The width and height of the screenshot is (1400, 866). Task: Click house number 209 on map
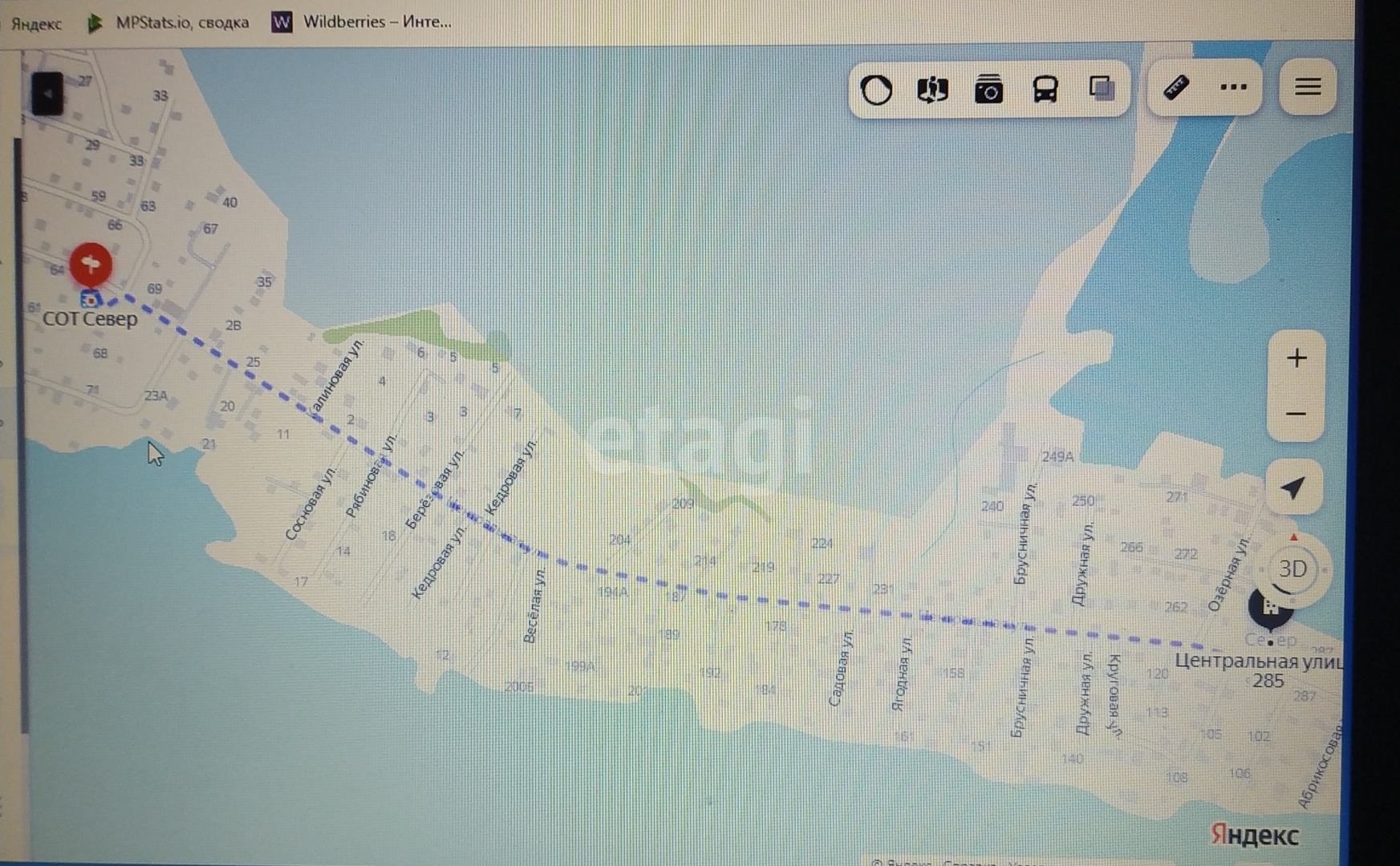pyautogui.click(x=683, y=504)
